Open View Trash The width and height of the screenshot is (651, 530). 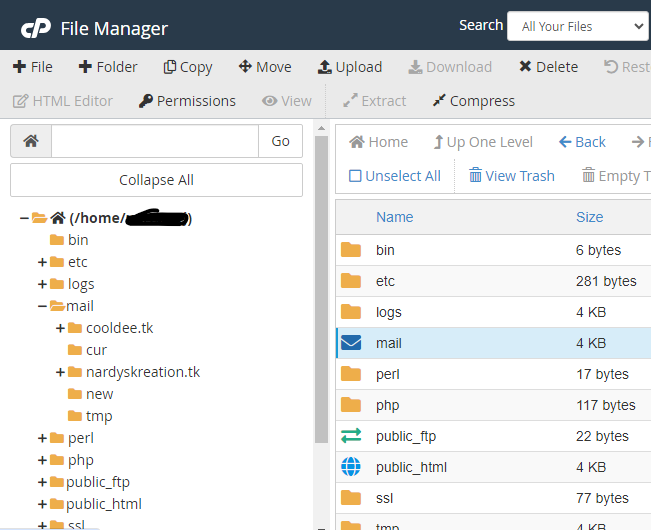click(512, 176)
